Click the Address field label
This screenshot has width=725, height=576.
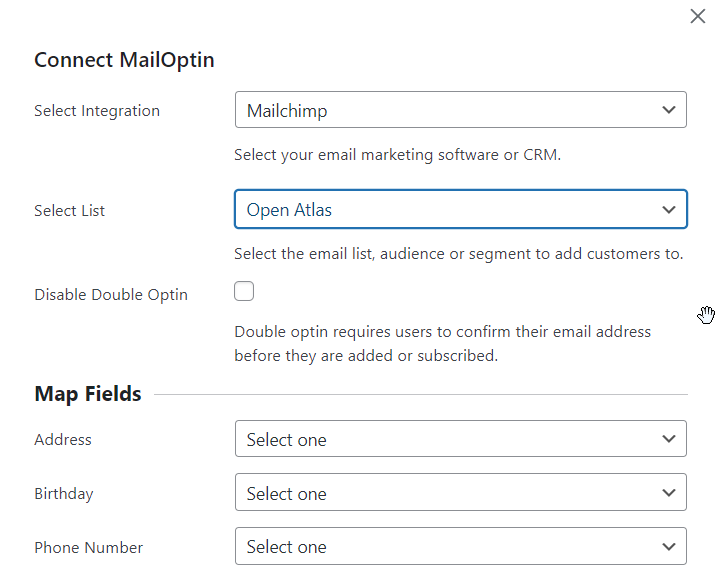coord(63,440)
